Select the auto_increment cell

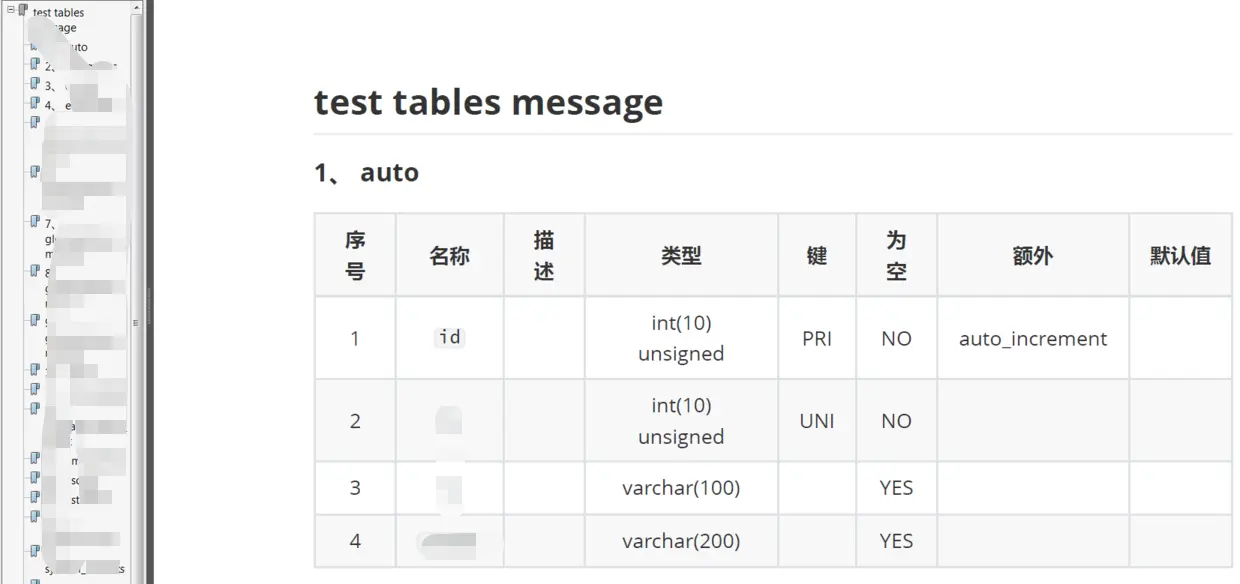1033,338
